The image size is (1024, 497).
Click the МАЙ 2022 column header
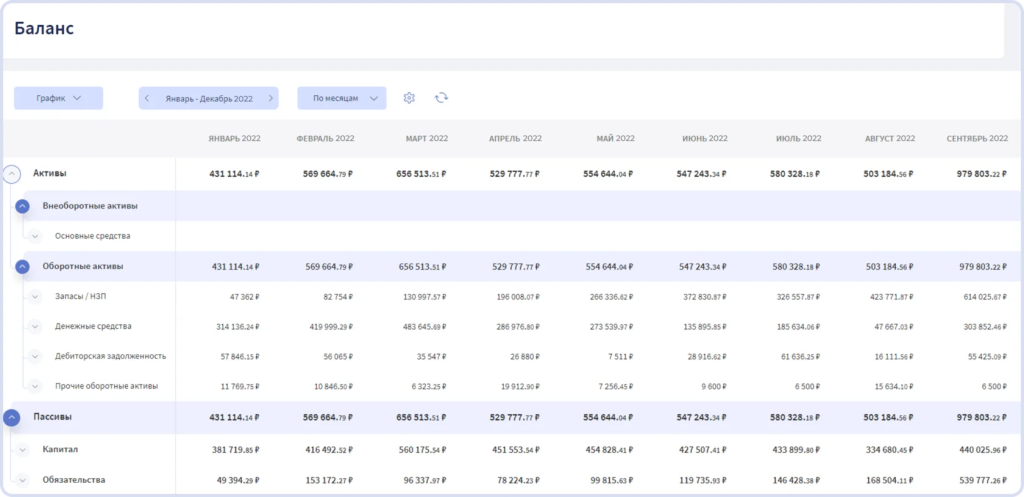(615, 138)
